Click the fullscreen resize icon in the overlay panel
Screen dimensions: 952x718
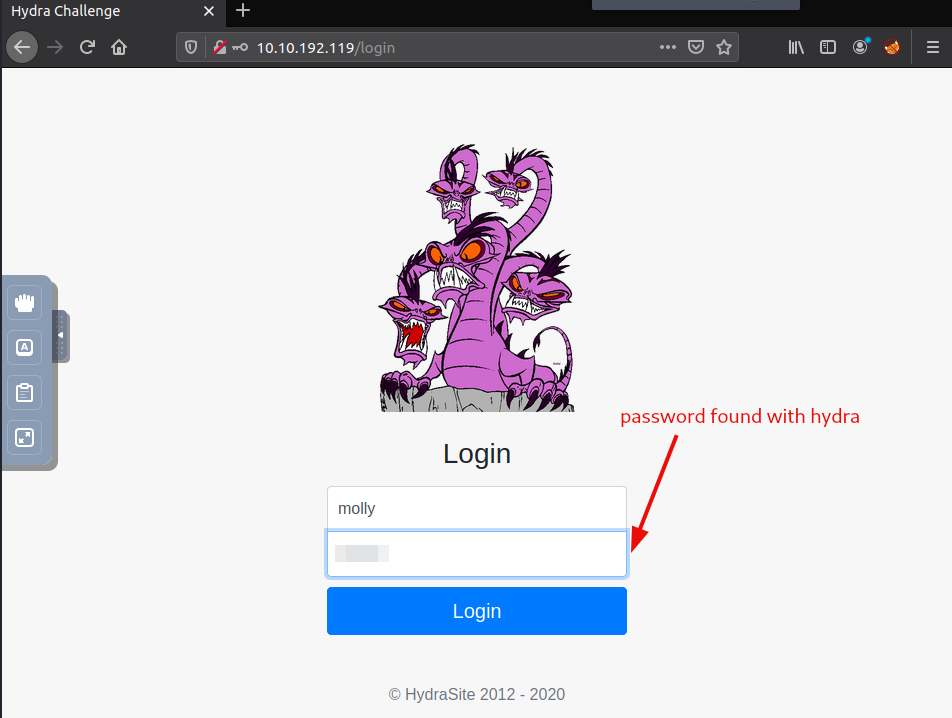(x=24, y=437)
